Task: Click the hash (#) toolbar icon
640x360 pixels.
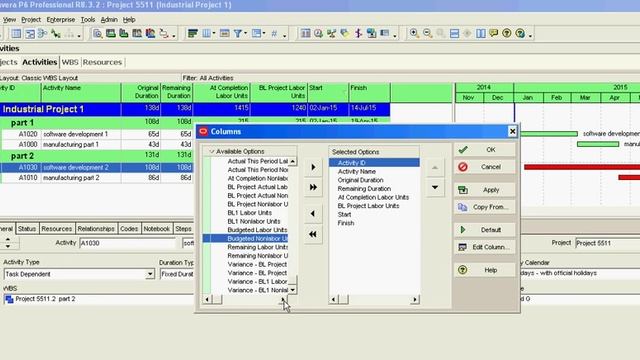Action: 274,33
